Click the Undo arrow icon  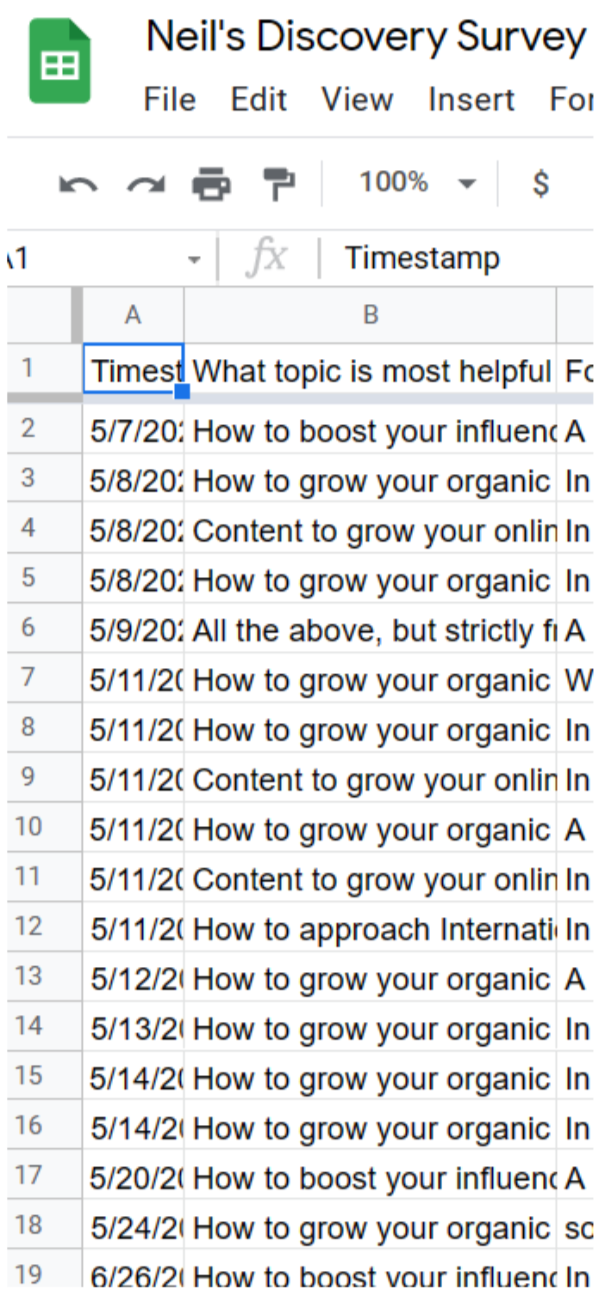tap(77, 184)
